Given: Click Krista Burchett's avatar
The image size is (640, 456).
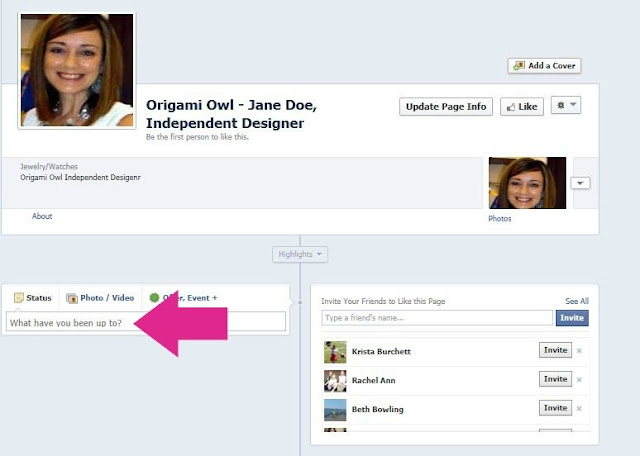Looking at the screenshot, I should coord(335,352).
